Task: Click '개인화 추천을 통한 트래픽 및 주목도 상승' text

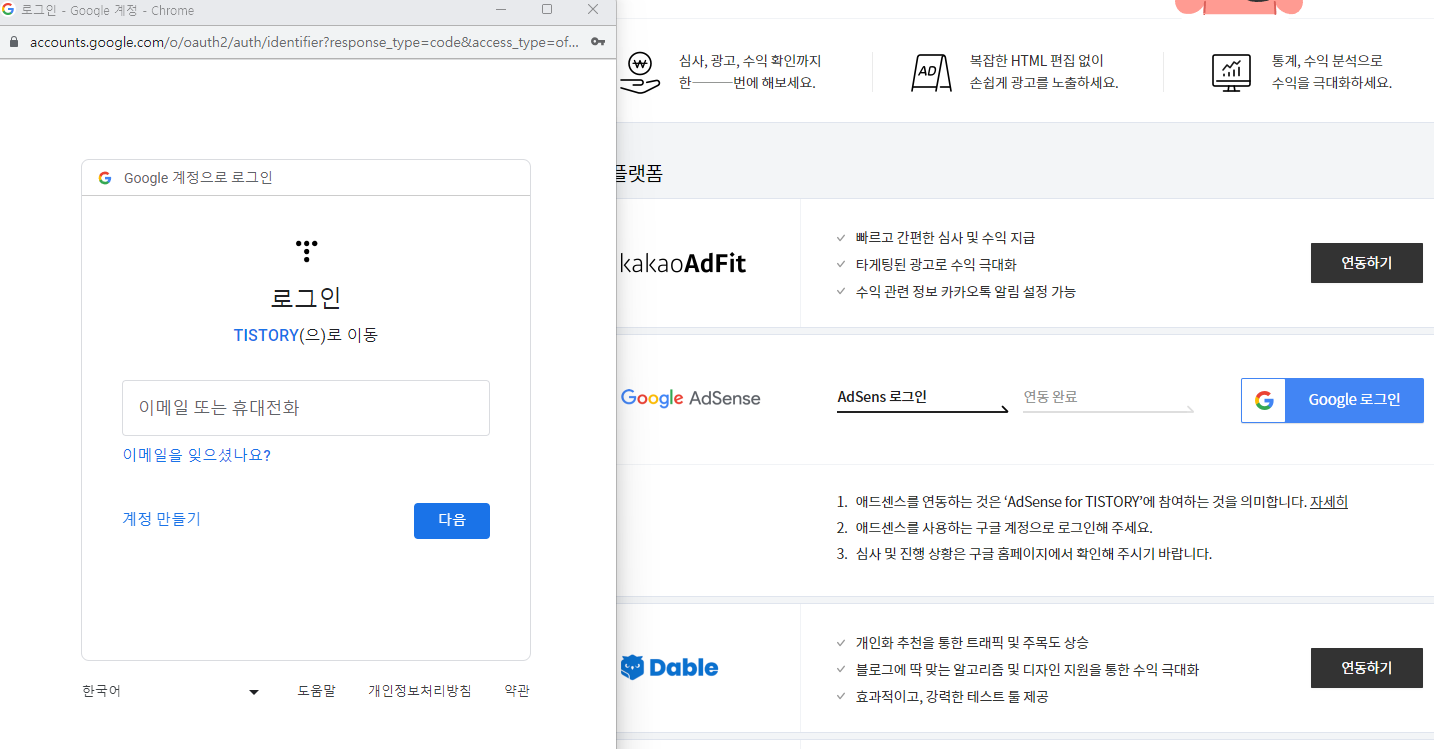Action: pos(972,642)
